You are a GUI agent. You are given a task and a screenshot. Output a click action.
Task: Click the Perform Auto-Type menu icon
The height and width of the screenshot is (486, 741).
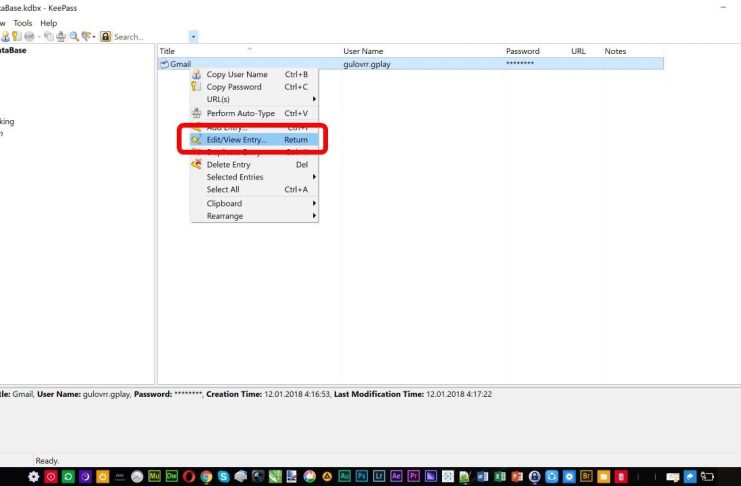tap(196, 113)
